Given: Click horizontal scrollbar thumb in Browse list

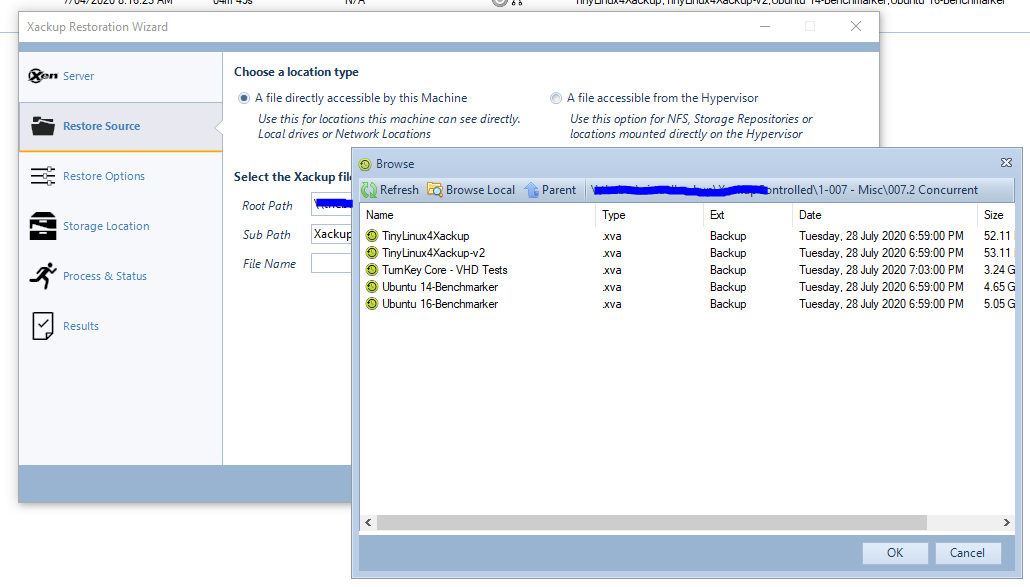Looking at the screenshot, I should click(652, 523).
